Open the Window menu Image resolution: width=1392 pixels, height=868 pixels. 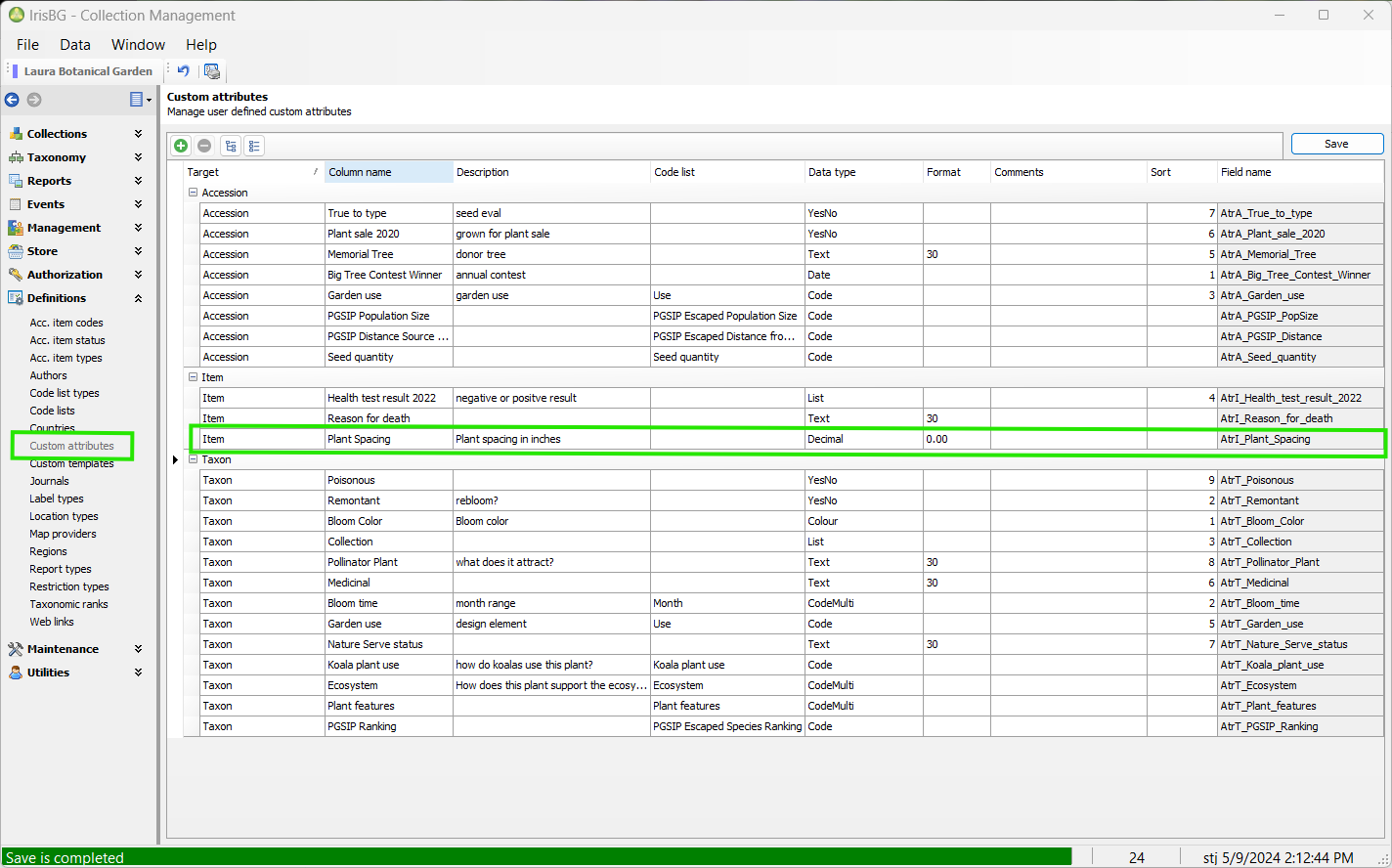point(138,45)
